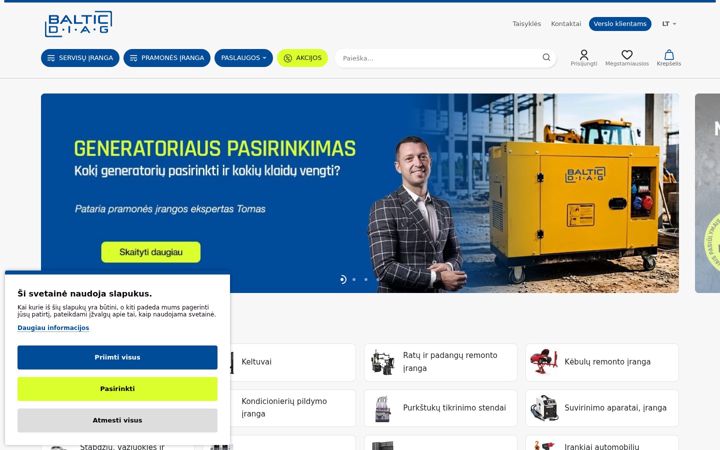Select the second carousel slide dot
Image resolution: width=720 pixels, height=450 pixels.
click(x=354, y=279)
